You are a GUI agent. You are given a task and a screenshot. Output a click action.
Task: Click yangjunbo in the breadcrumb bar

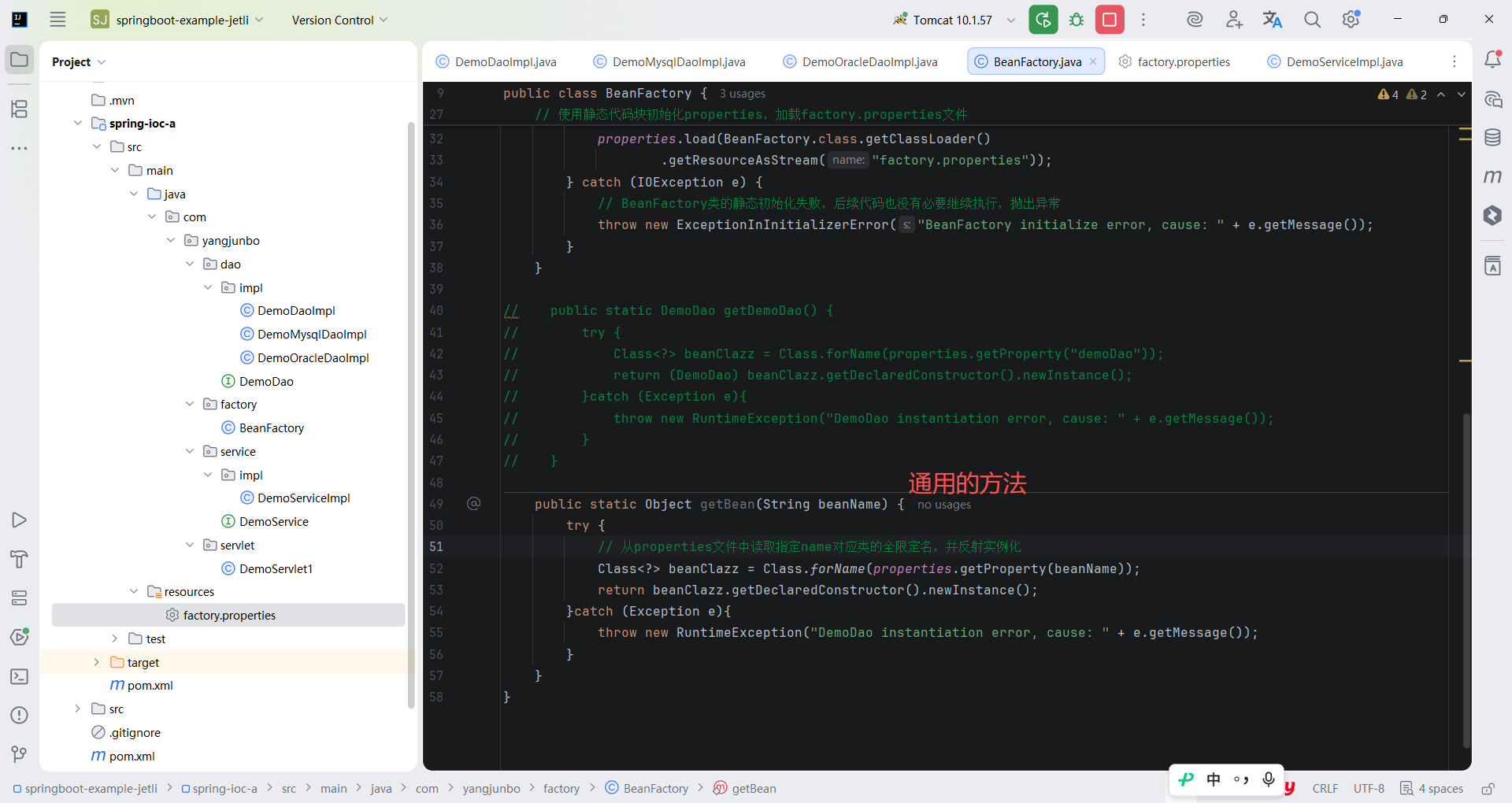point(491,789)
